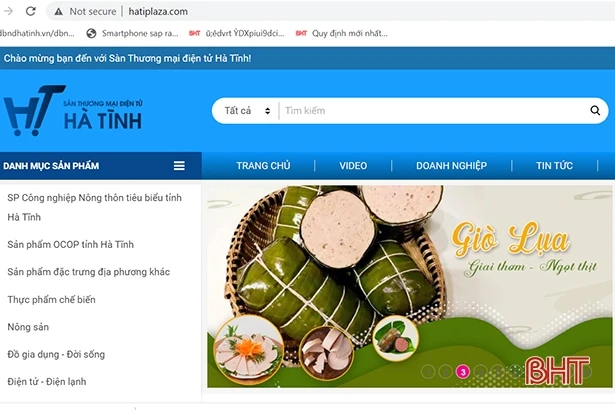
Task: Select slide indicator 4 on banner
Action: pyautogui.click(x=480, y=372)
